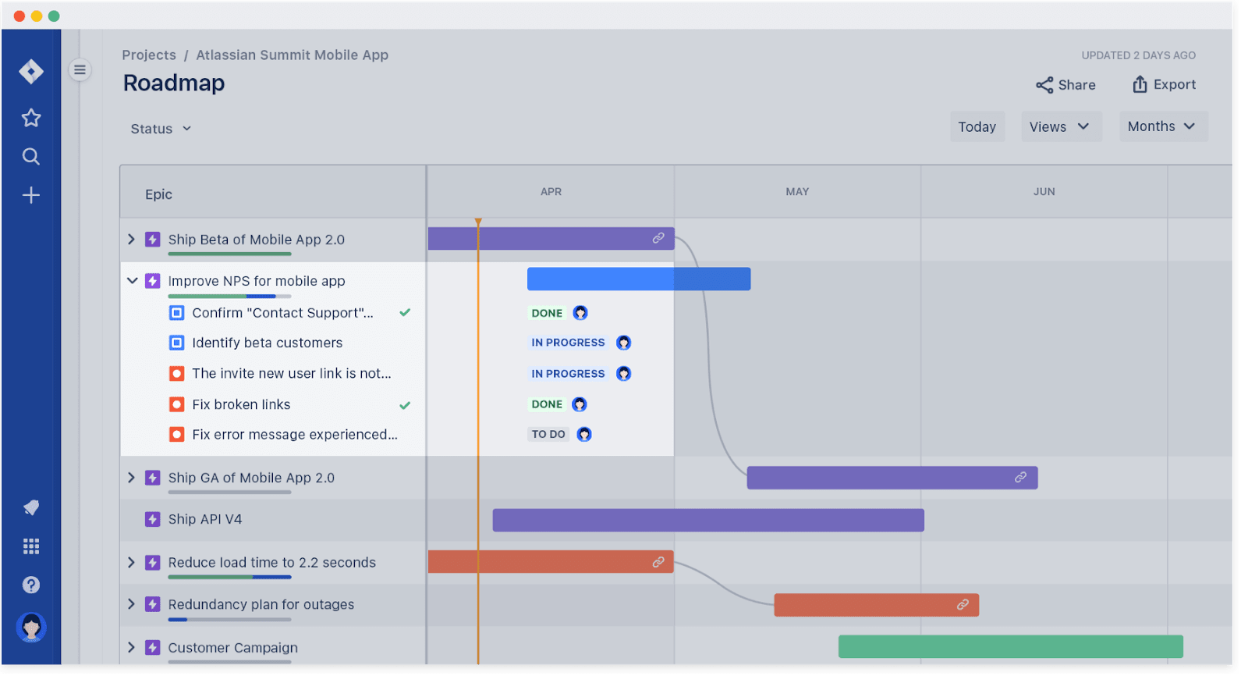The height and width of the screenshot is (674, 1239).
Task: Expand the Customer Campaign epic
Action: point(131,648)
